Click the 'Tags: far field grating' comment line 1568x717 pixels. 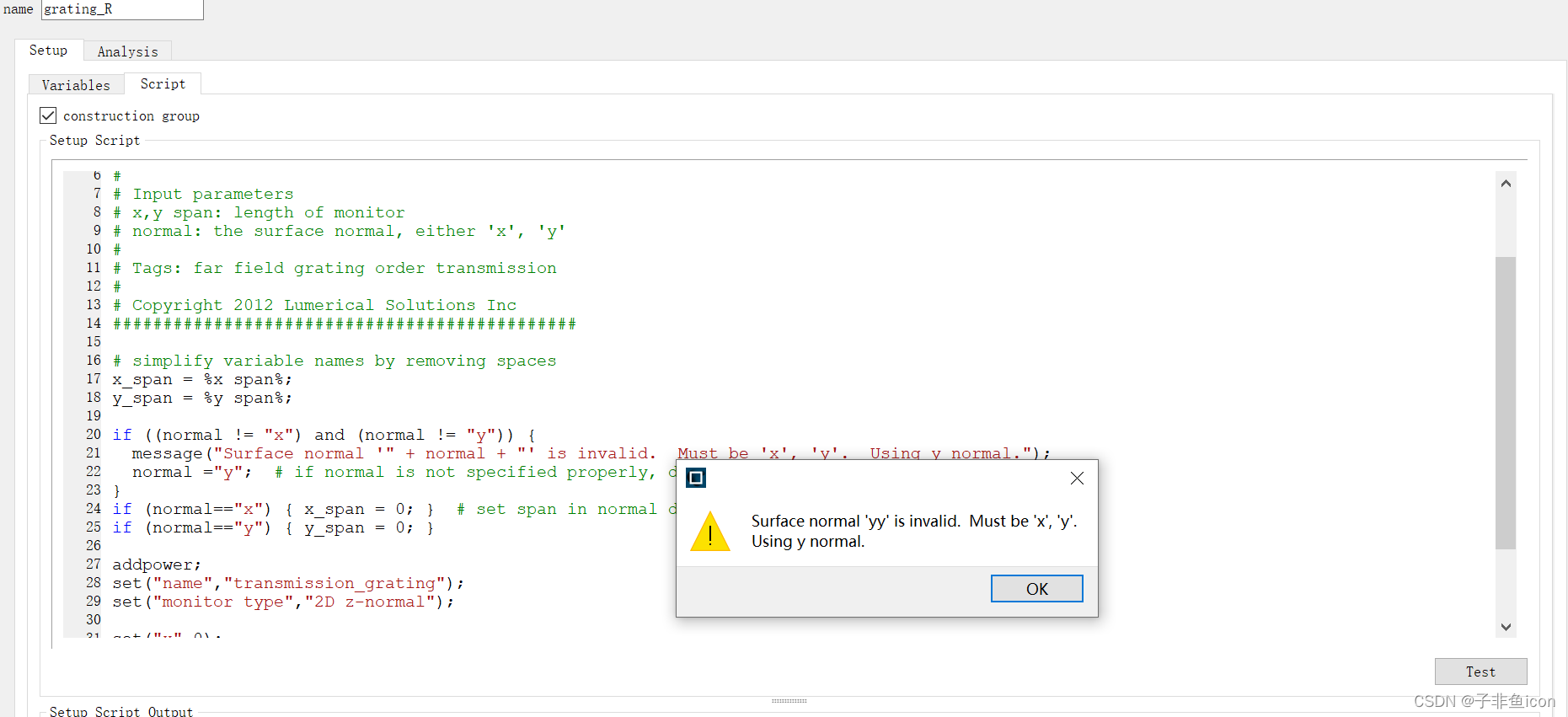point(334,268)
